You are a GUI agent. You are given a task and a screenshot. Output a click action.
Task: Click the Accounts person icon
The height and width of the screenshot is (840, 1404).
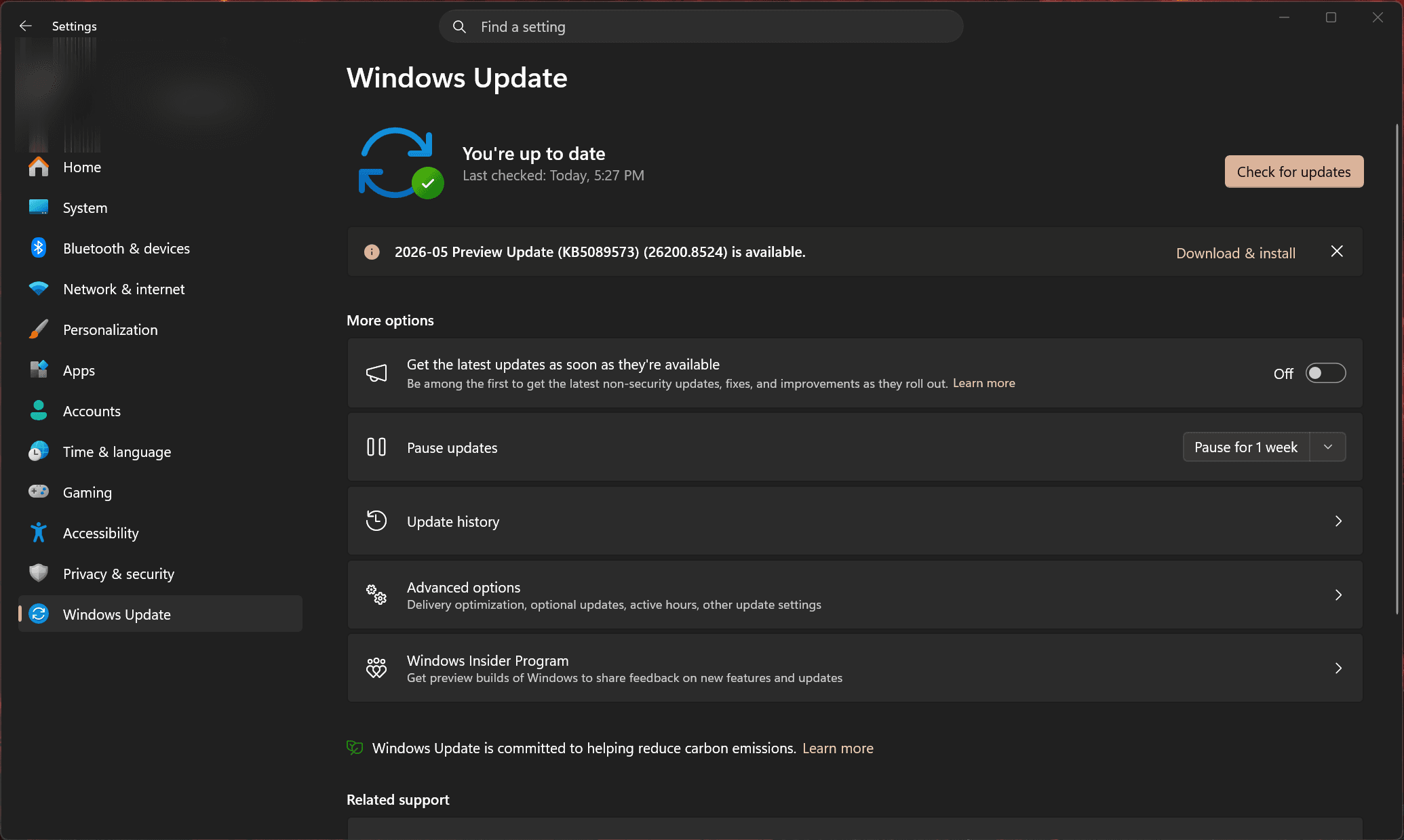[x=39, y=411]
